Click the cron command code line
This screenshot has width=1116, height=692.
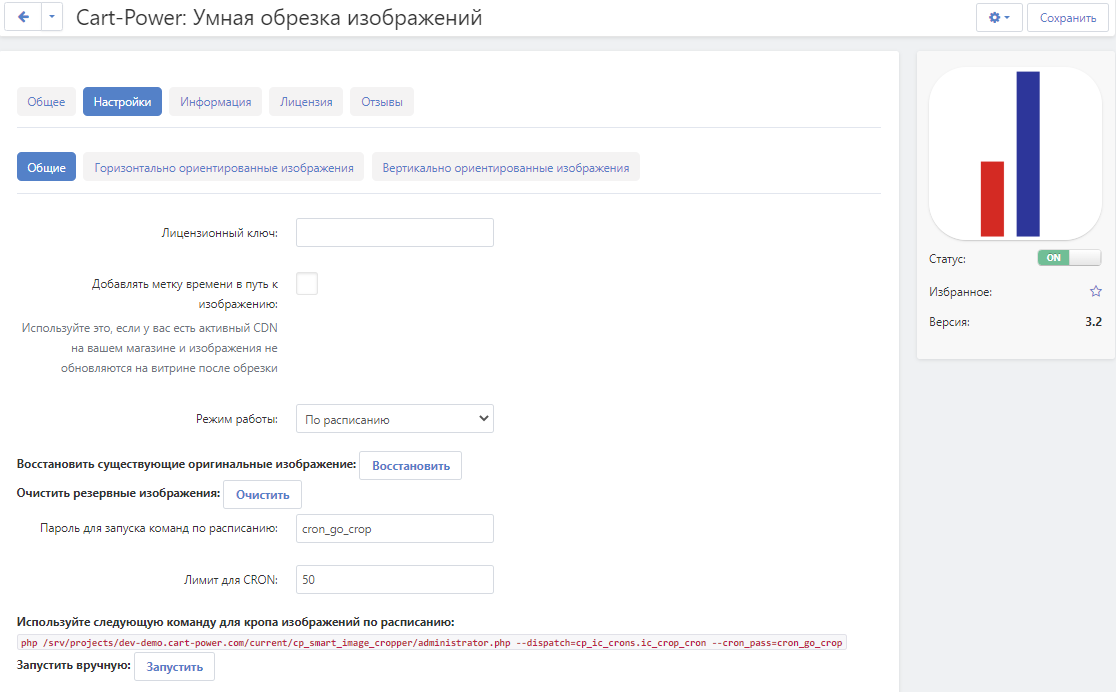pos(431,643)
